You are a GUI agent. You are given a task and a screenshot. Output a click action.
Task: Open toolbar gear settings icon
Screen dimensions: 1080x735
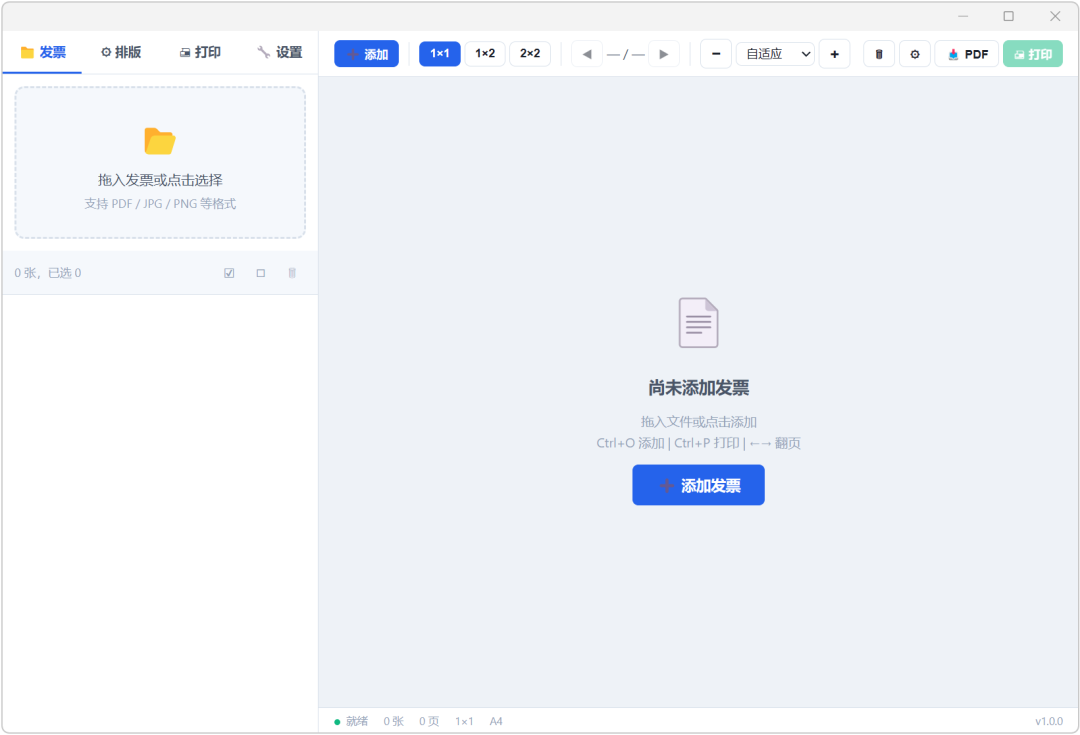915,54
